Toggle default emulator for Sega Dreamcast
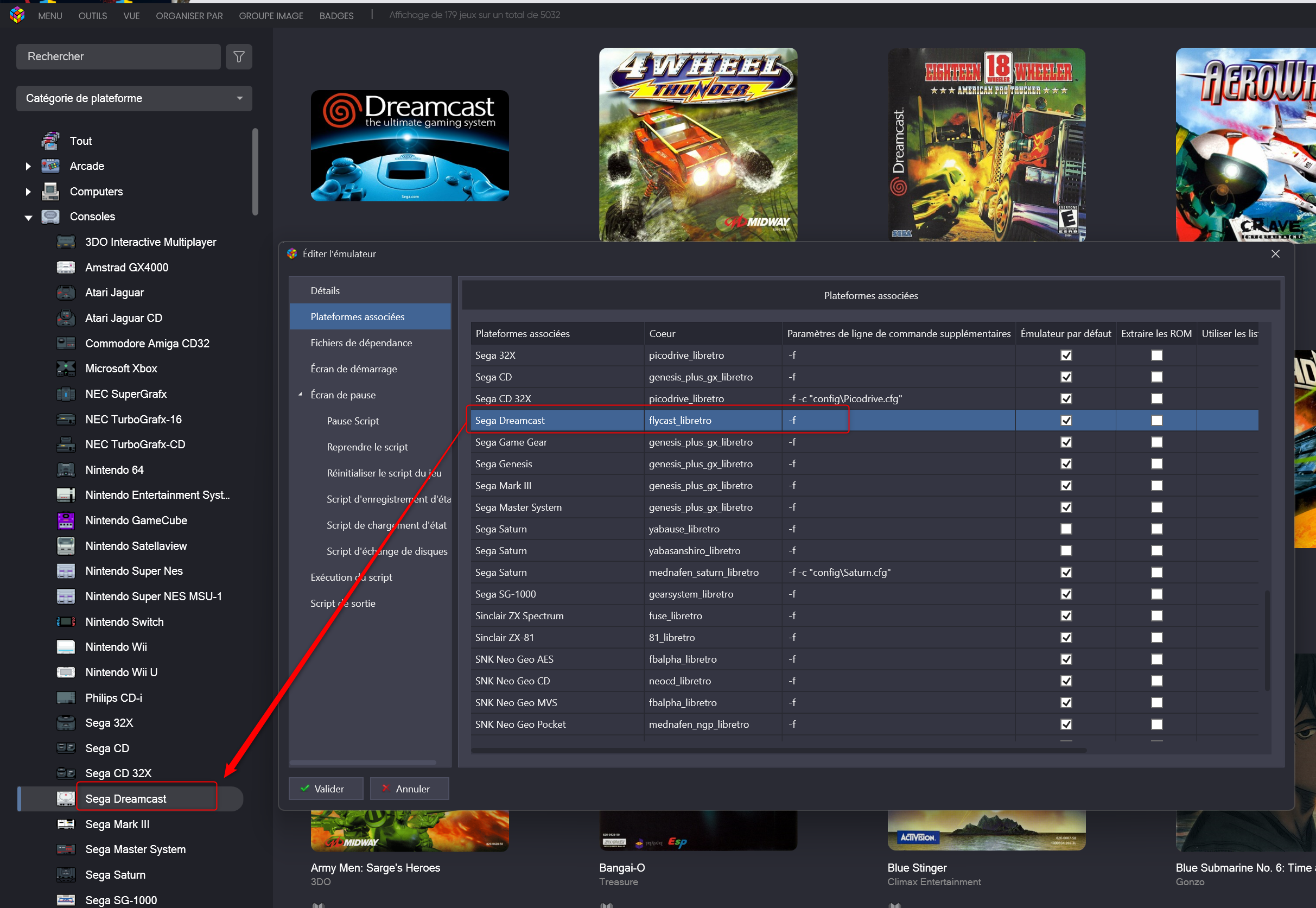1316x908 pixels. click(x=1066, y=420)
